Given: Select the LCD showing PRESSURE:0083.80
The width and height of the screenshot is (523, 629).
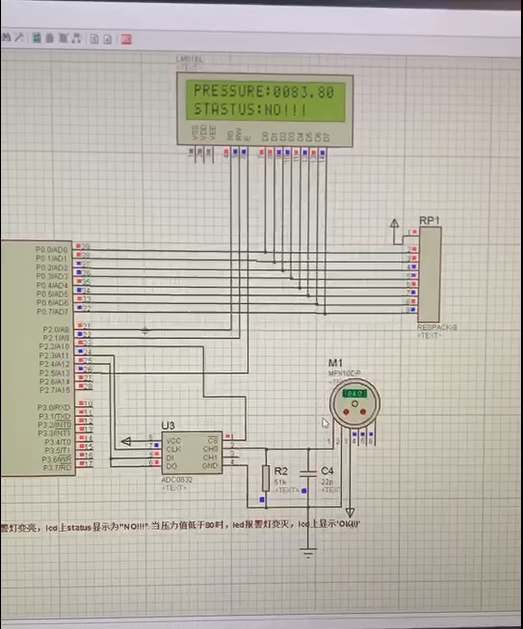Looking at the screenshot, I should pos(265,110).
